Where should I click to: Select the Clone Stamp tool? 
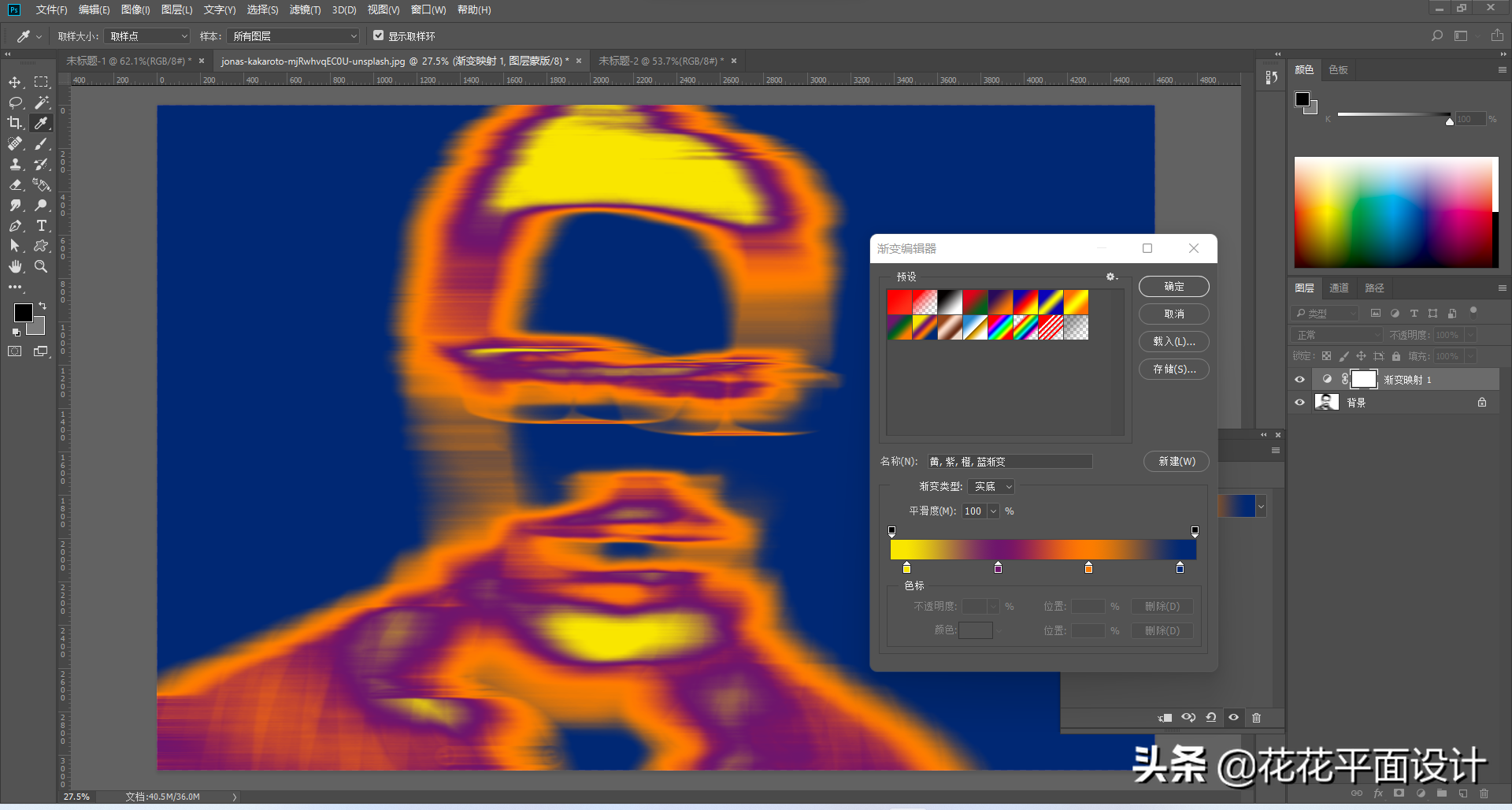pos(15,164)
